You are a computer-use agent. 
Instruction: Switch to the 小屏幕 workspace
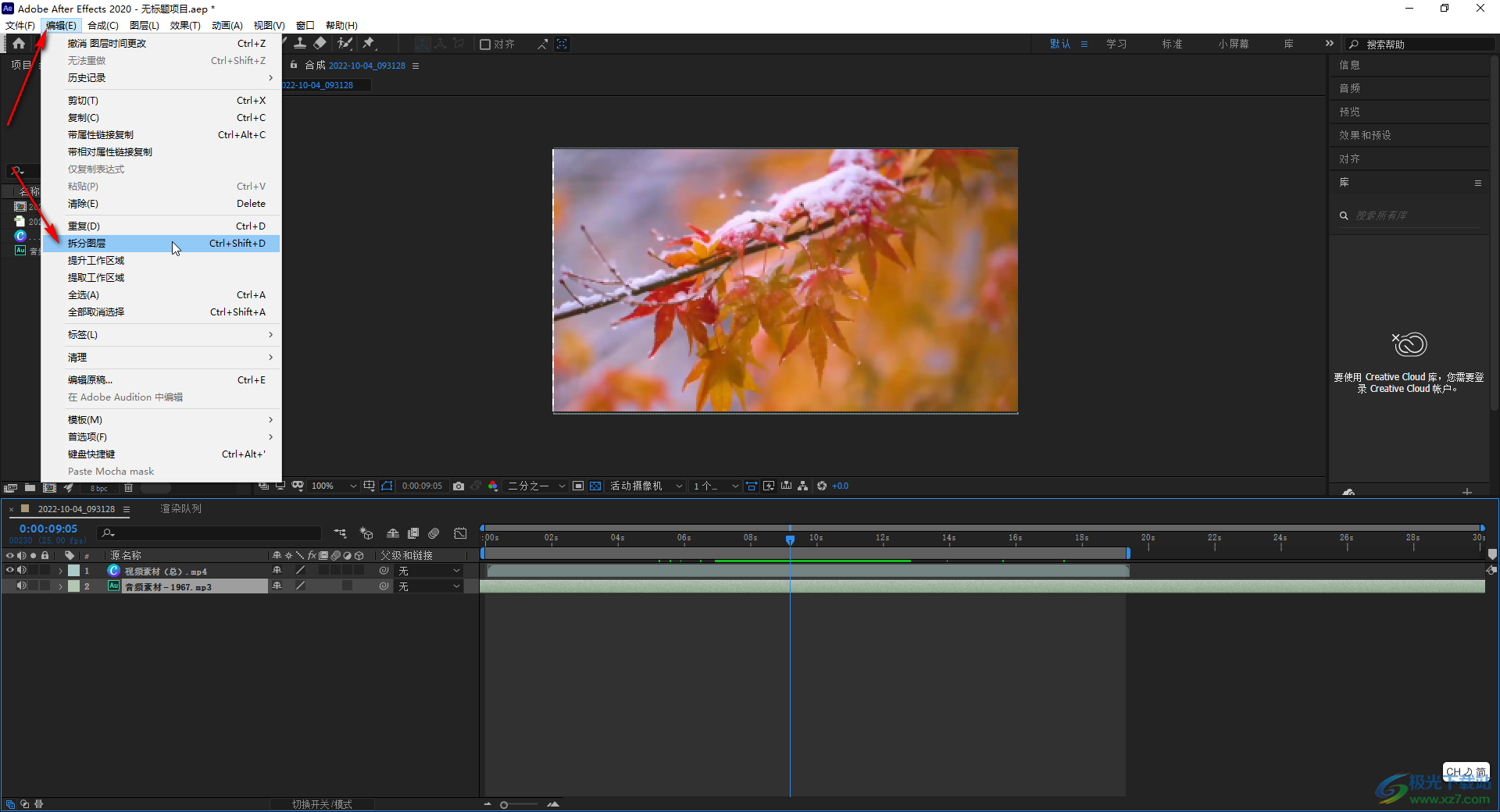[x=1233, y=44]
